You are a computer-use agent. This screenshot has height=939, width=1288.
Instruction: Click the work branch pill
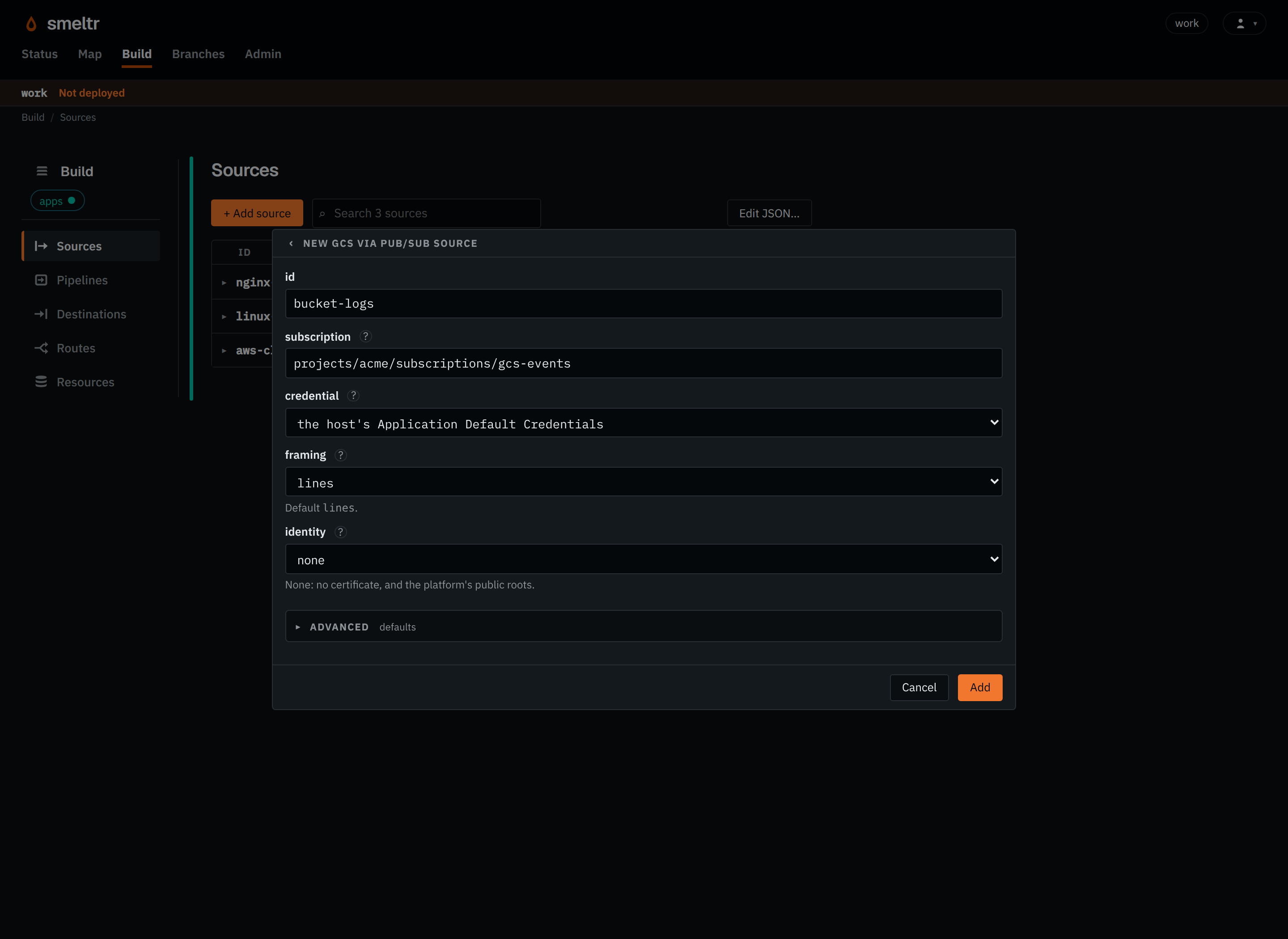click(x=1187, y=23)
